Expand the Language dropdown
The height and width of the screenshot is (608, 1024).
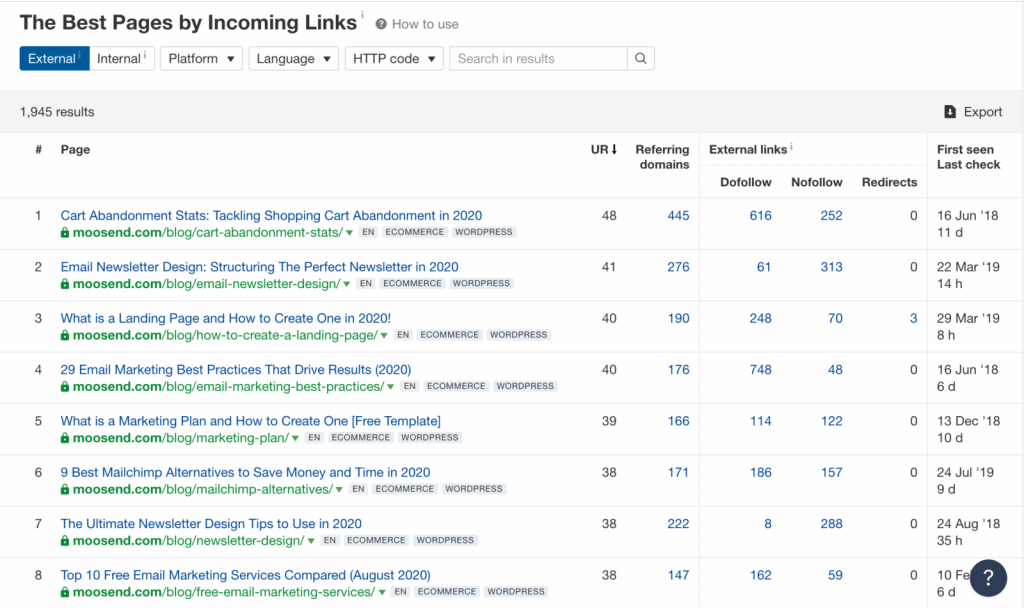[293, 59]
